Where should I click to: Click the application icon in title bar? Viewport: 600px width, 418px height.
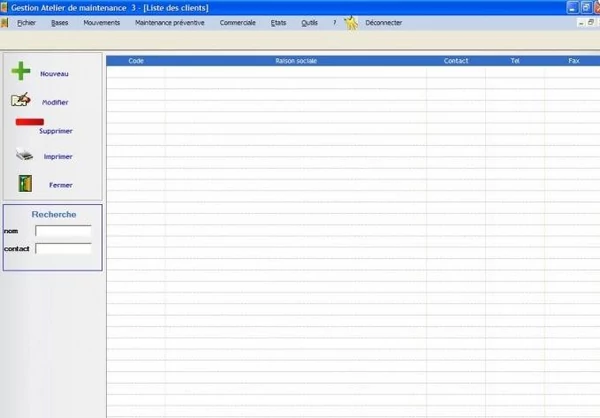click(4, 7)
